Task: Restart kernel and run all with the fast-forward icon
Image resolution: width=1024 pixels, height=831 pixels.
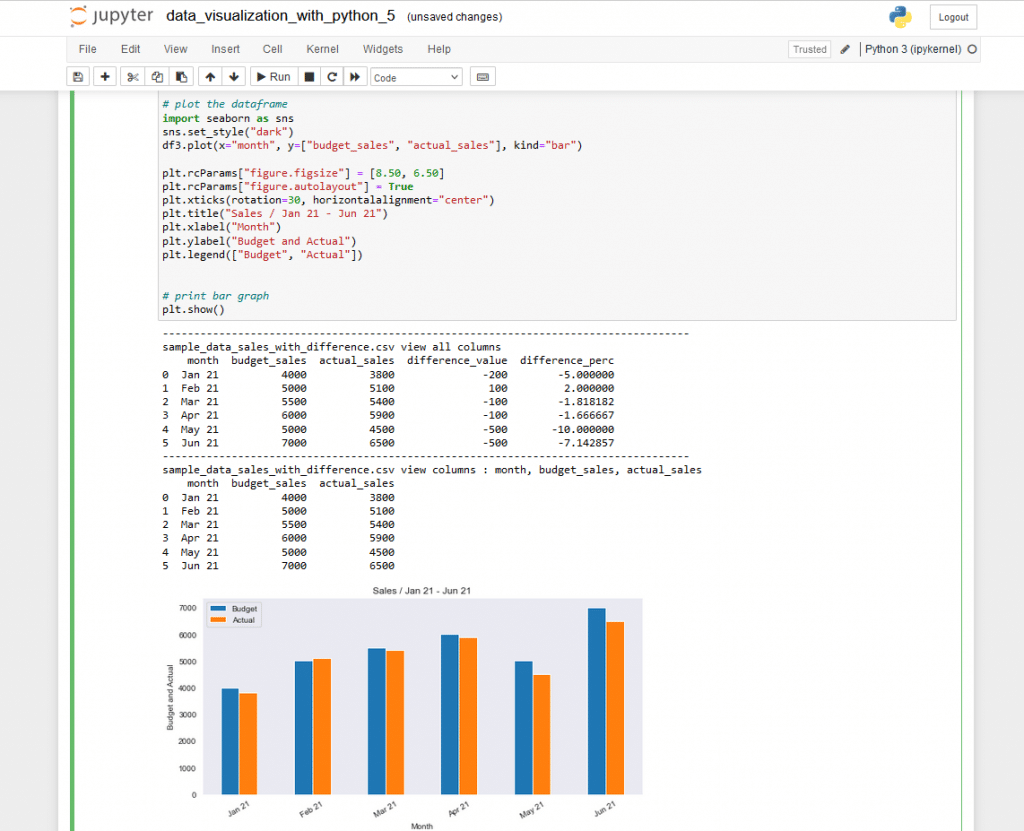Action: point(355,77)
